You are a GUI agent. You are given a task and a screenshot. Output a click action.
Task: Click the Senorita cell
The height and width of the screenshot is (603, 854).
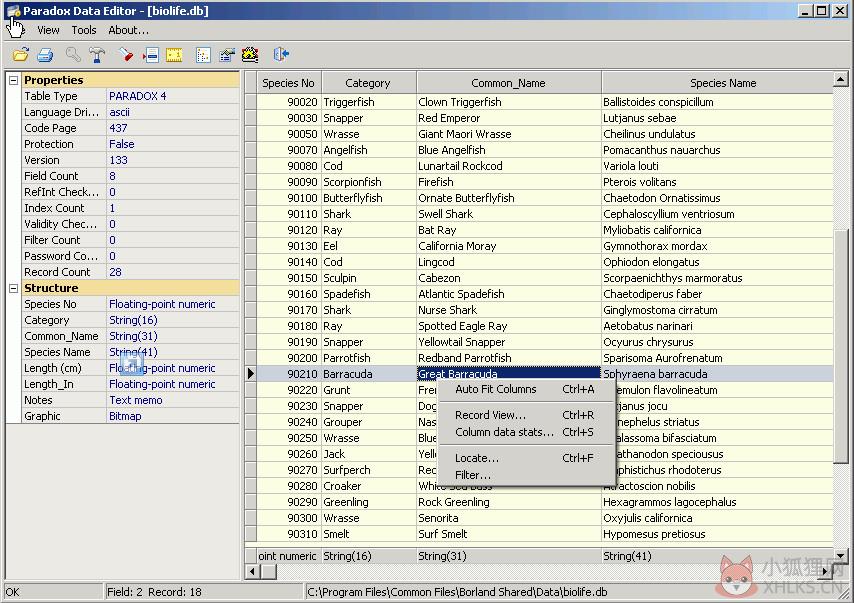pyautogui.click(x=509, y=518)
